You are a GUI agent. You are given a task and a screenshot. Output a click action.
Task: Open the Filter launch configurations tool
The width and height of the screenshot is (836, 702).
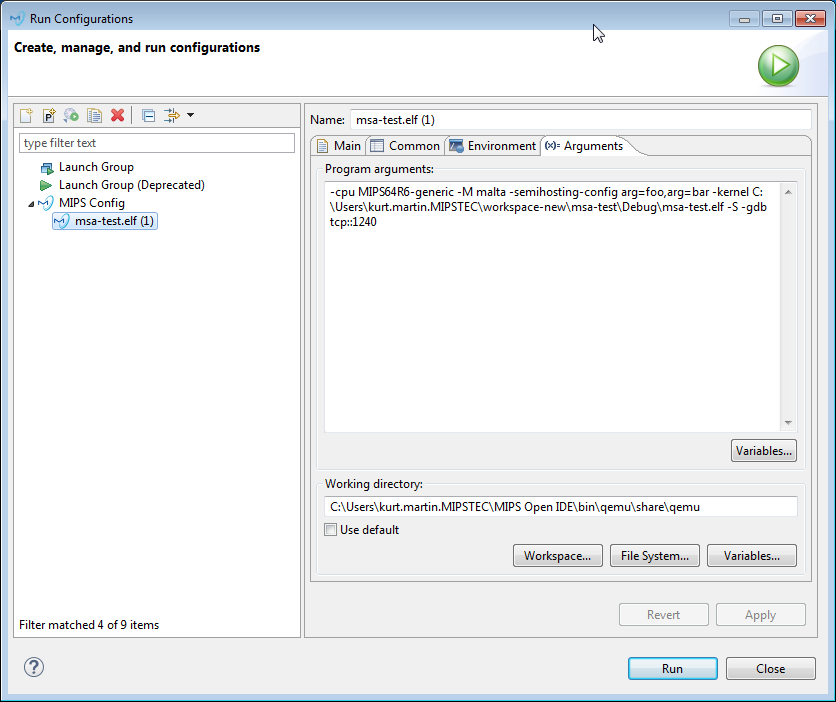[170, 115]
